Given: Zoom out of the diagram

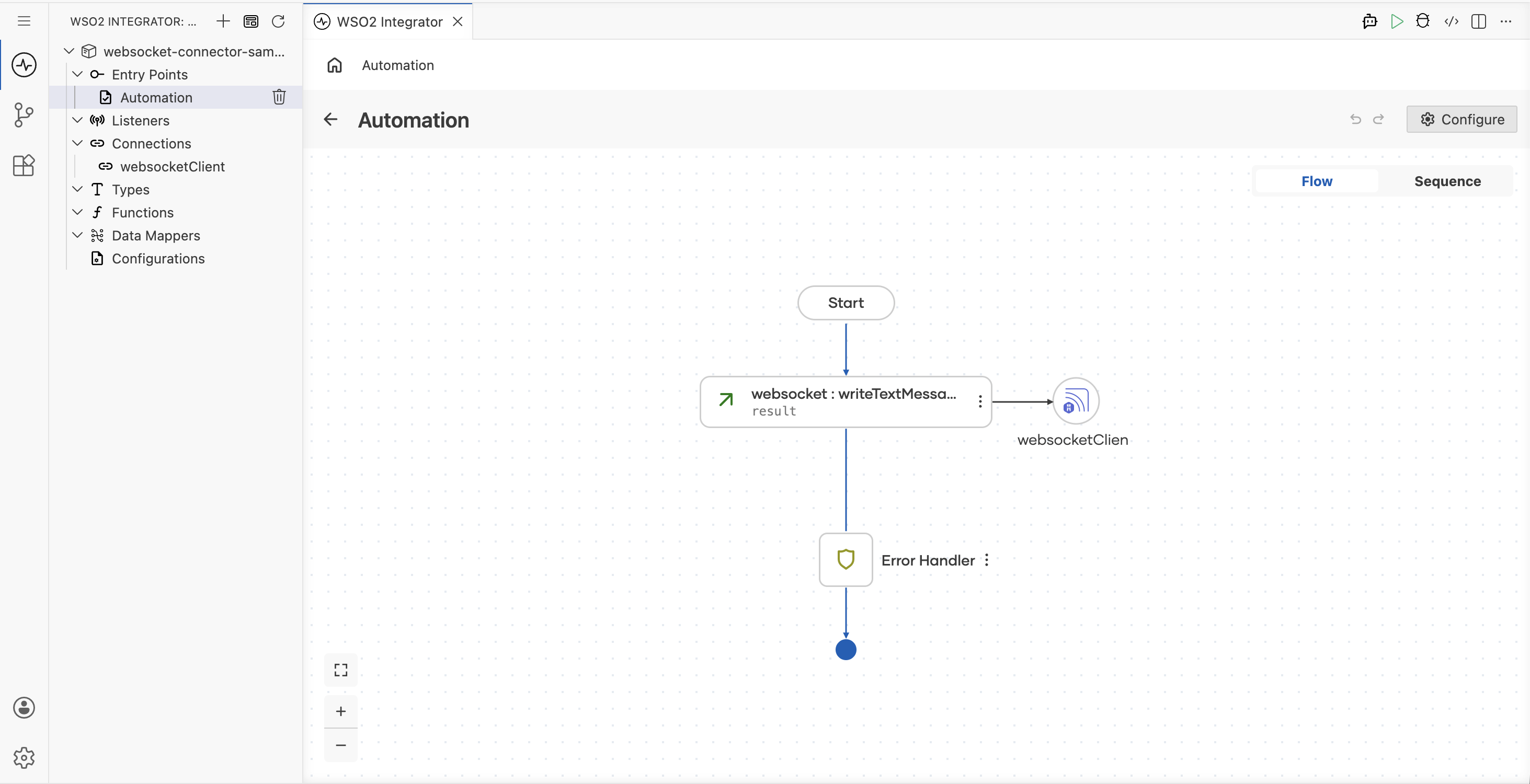Looking at the screenshot, I should click(x=341, y=745).
